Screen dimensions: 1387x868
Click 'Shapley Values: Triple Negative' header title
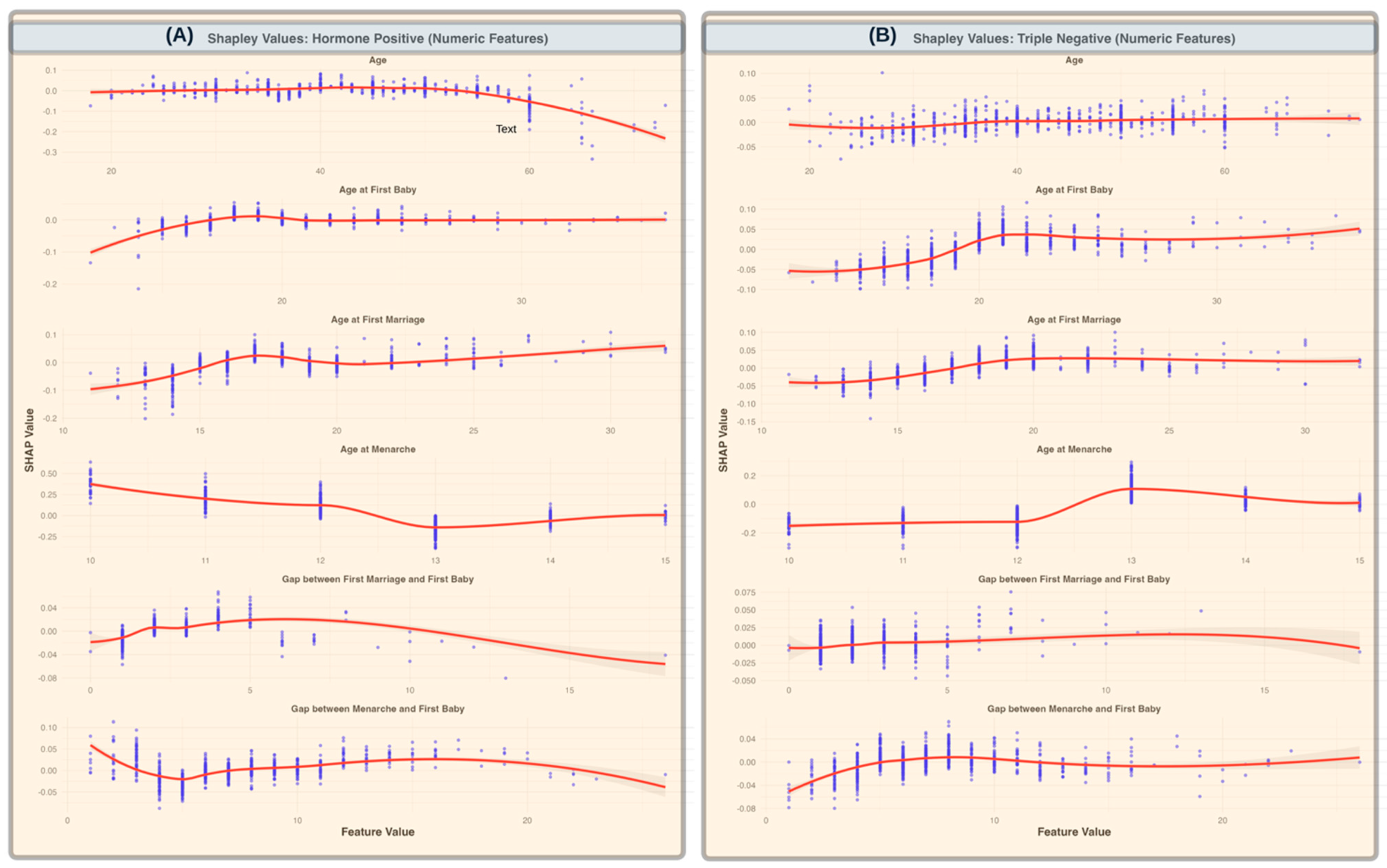pyautogui.click(x=1073, y=38)
